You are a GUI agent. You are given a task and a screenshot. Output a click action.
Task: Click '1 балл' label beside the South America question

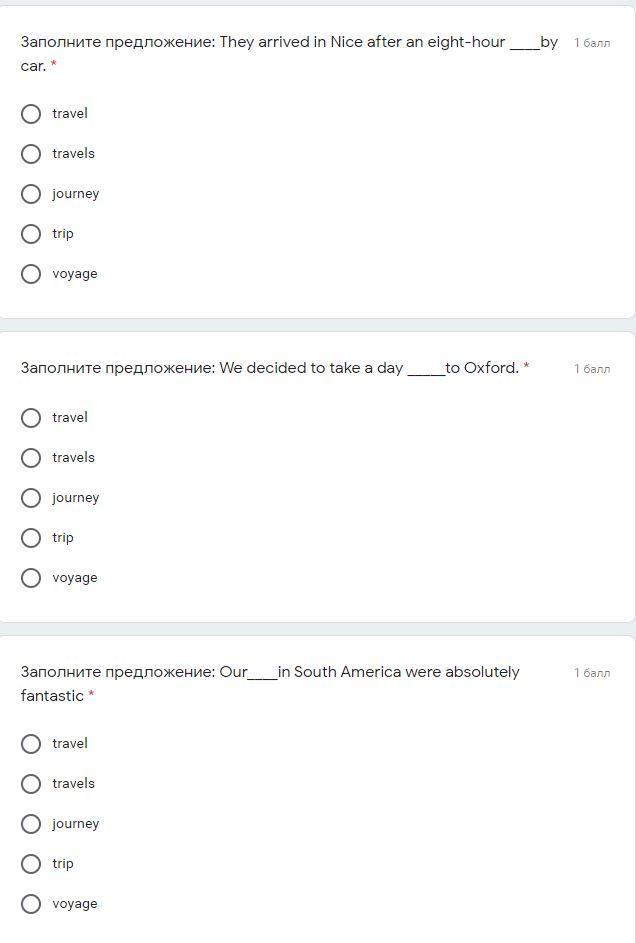(x=591, y=673)
